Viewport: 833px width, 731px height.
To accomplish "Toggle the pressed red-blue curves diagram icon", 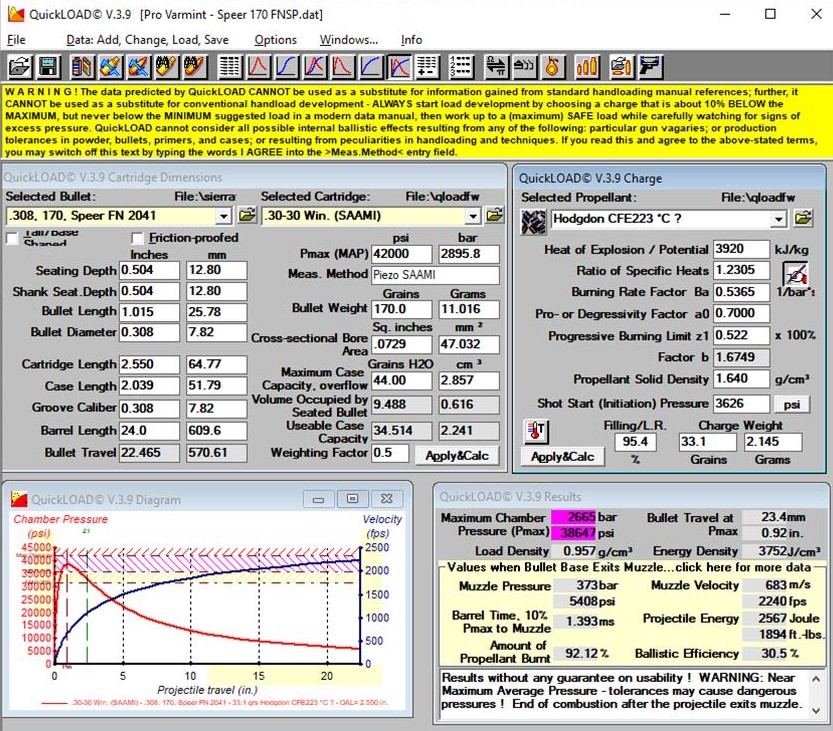I will (399, 67).
